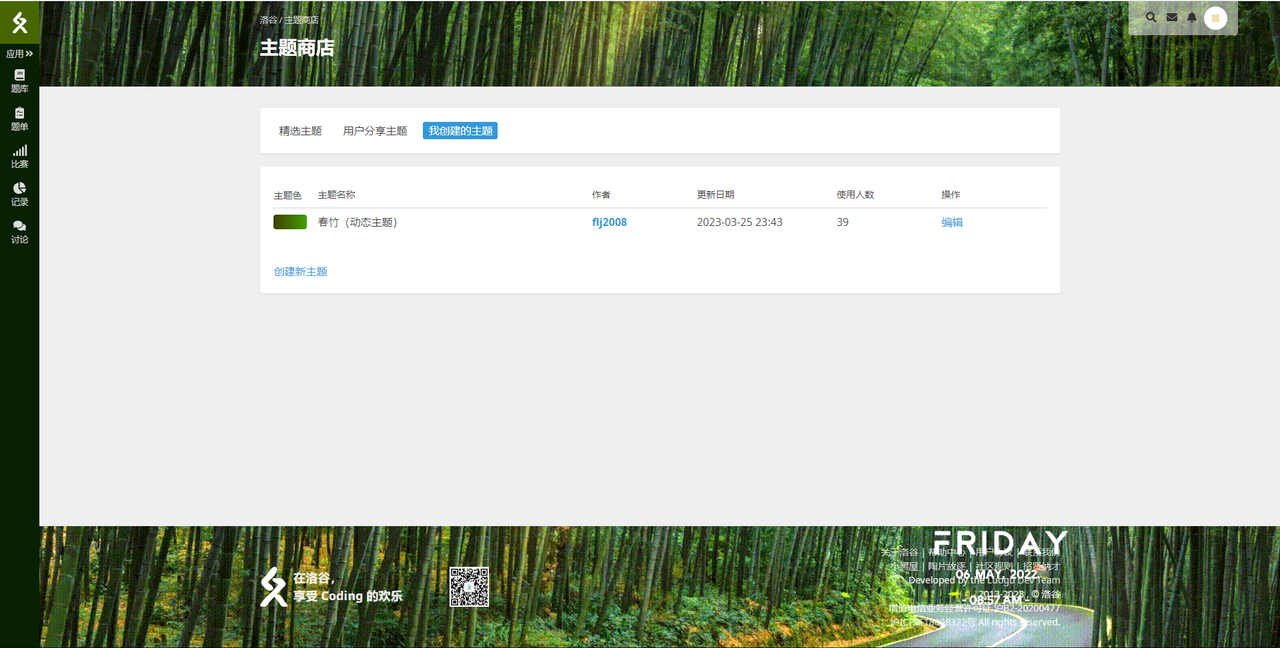Open 题单 training lists in sidebar

pos(20,119)
